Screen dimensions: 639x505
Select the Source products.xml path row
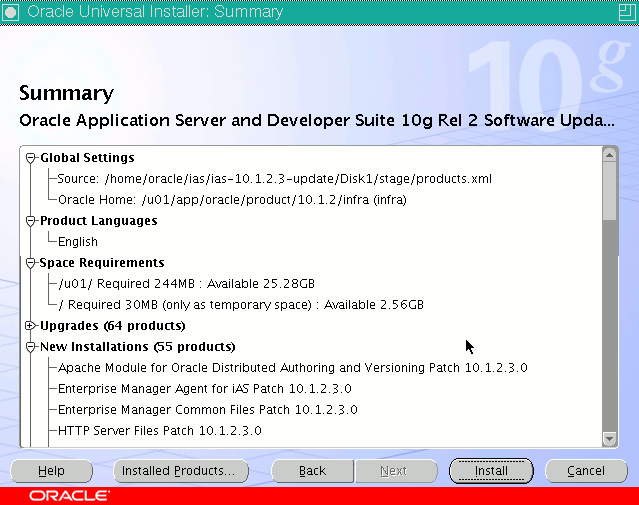click(x=275, y=179)
